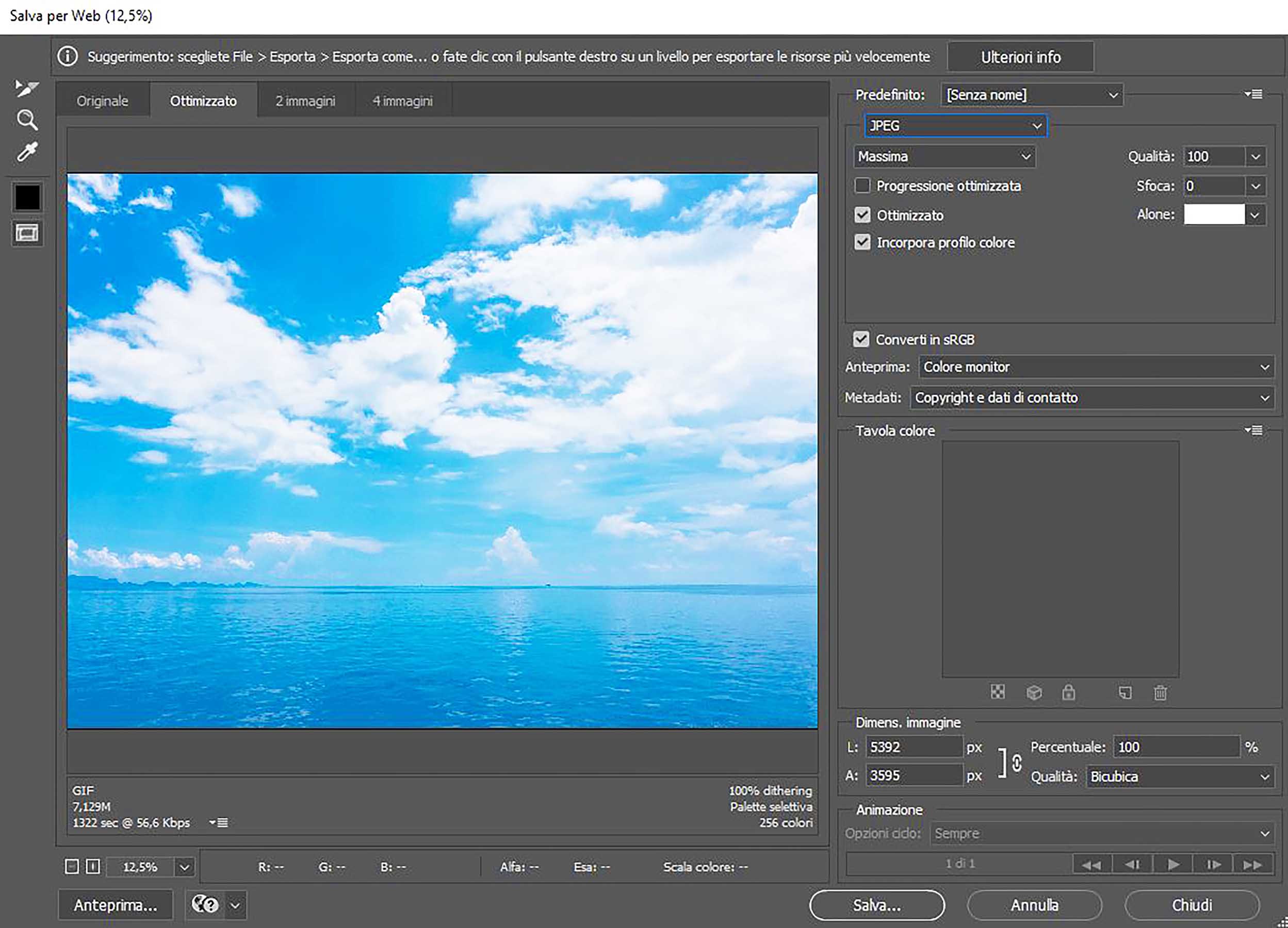Open the Tavola colore panel menu icon
The width and height of the screenshot is (1288, 928).
pos(1253,431)
